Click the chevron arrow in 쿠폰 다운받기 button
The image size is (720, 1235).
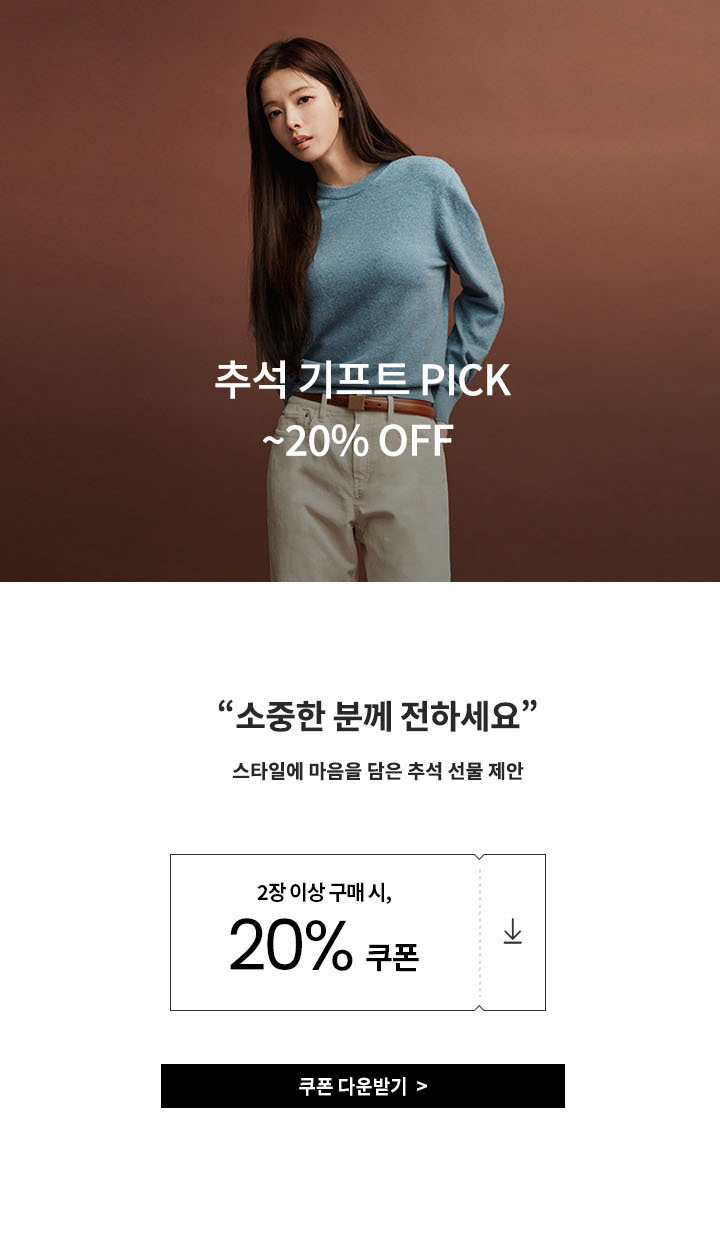(422, 1087)
